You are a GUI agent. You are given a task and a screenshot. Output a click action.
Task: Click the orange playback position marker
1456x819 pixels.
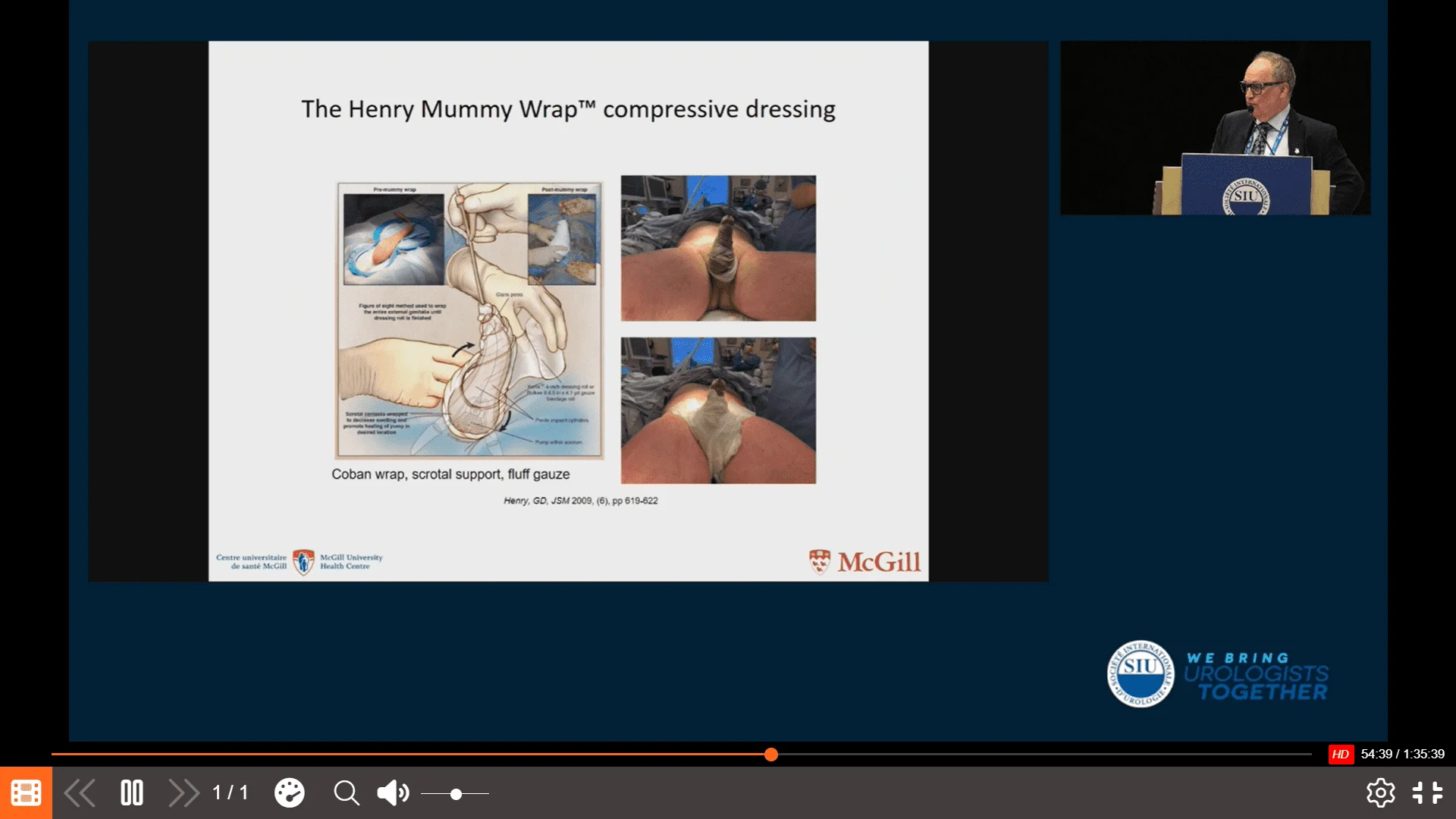[771, 754]
